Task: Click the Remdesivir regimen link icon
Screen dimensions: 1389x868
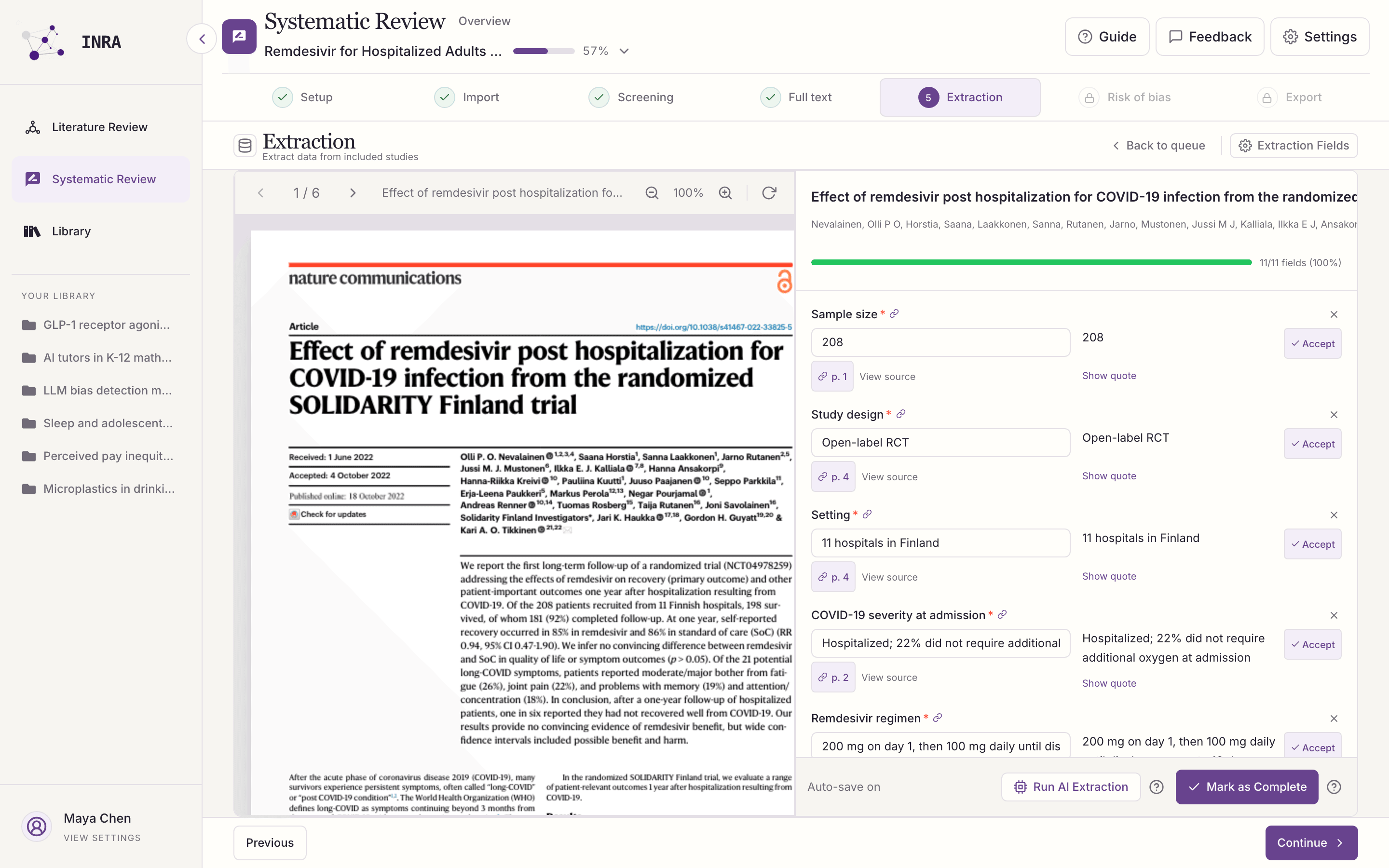Action: [x=937, y=718]
